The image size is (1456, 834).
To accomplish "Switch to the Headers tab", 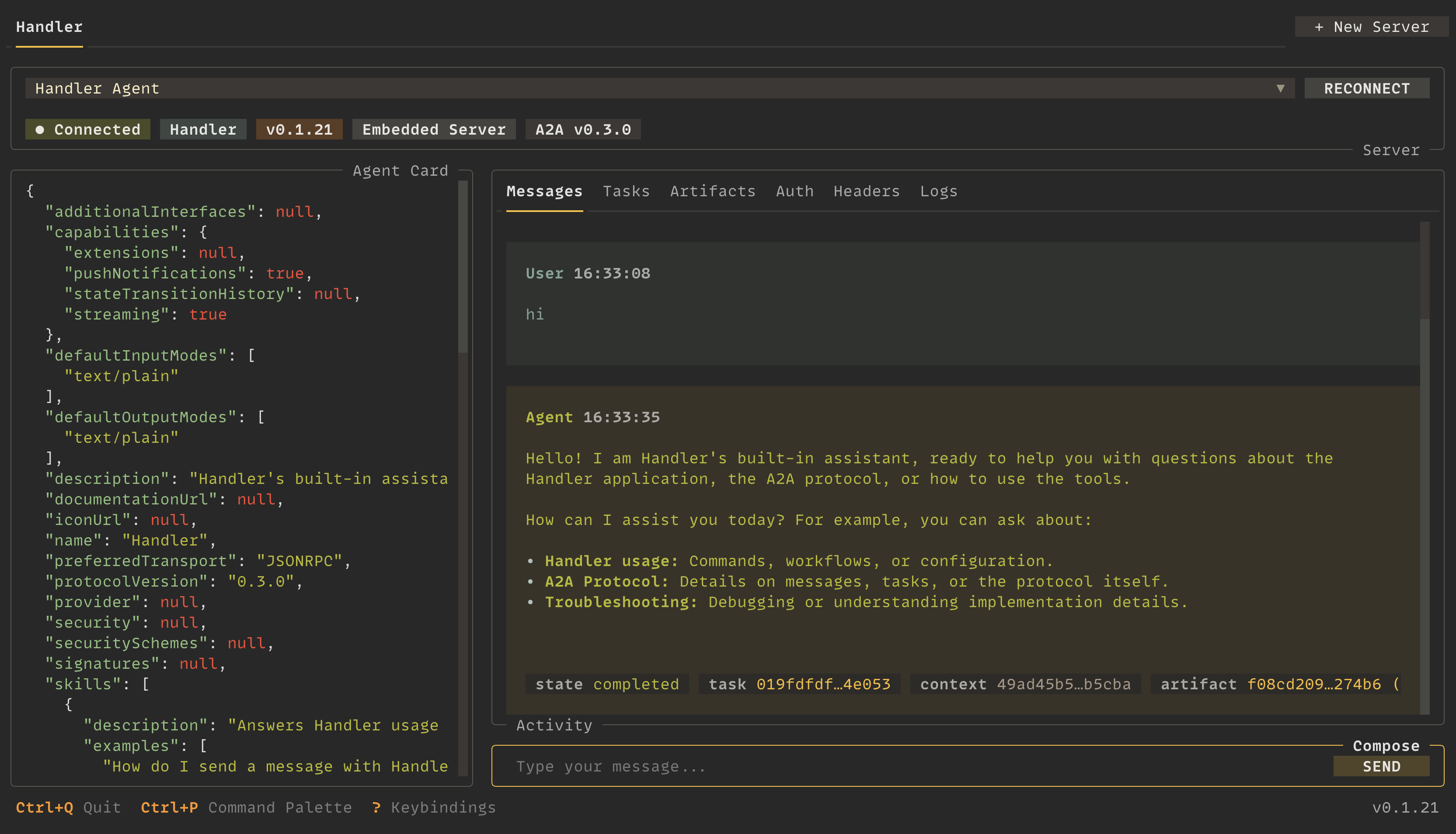I will point(867,191).
